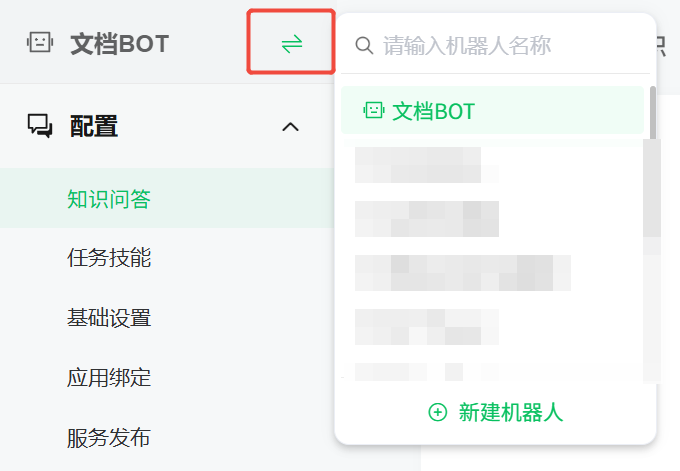Click the switch-robot swap arrows icon

pyautogui.click(x=291, y=44)
